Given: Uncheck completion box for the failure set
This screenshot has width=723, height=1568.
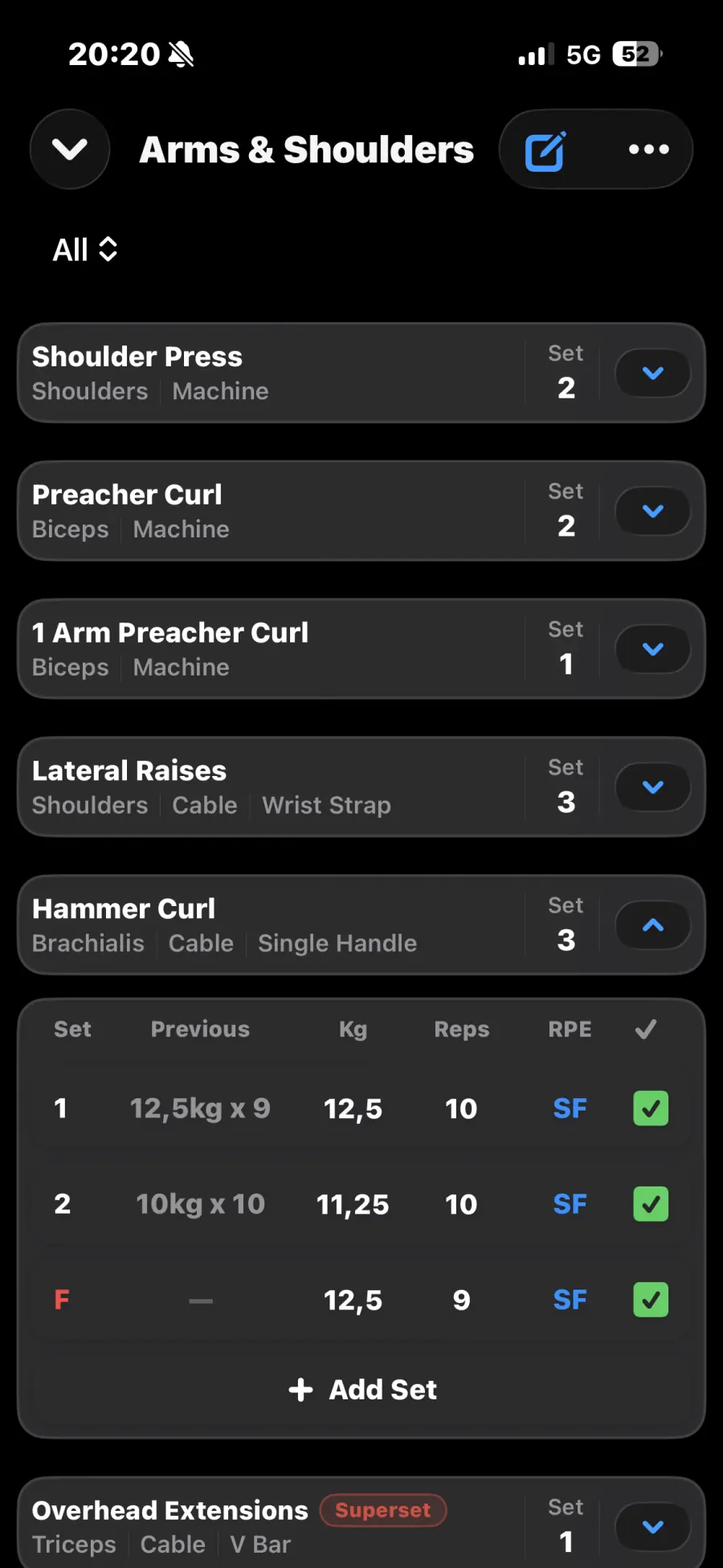Looking at the screenshot, I should coord(651,1300).
